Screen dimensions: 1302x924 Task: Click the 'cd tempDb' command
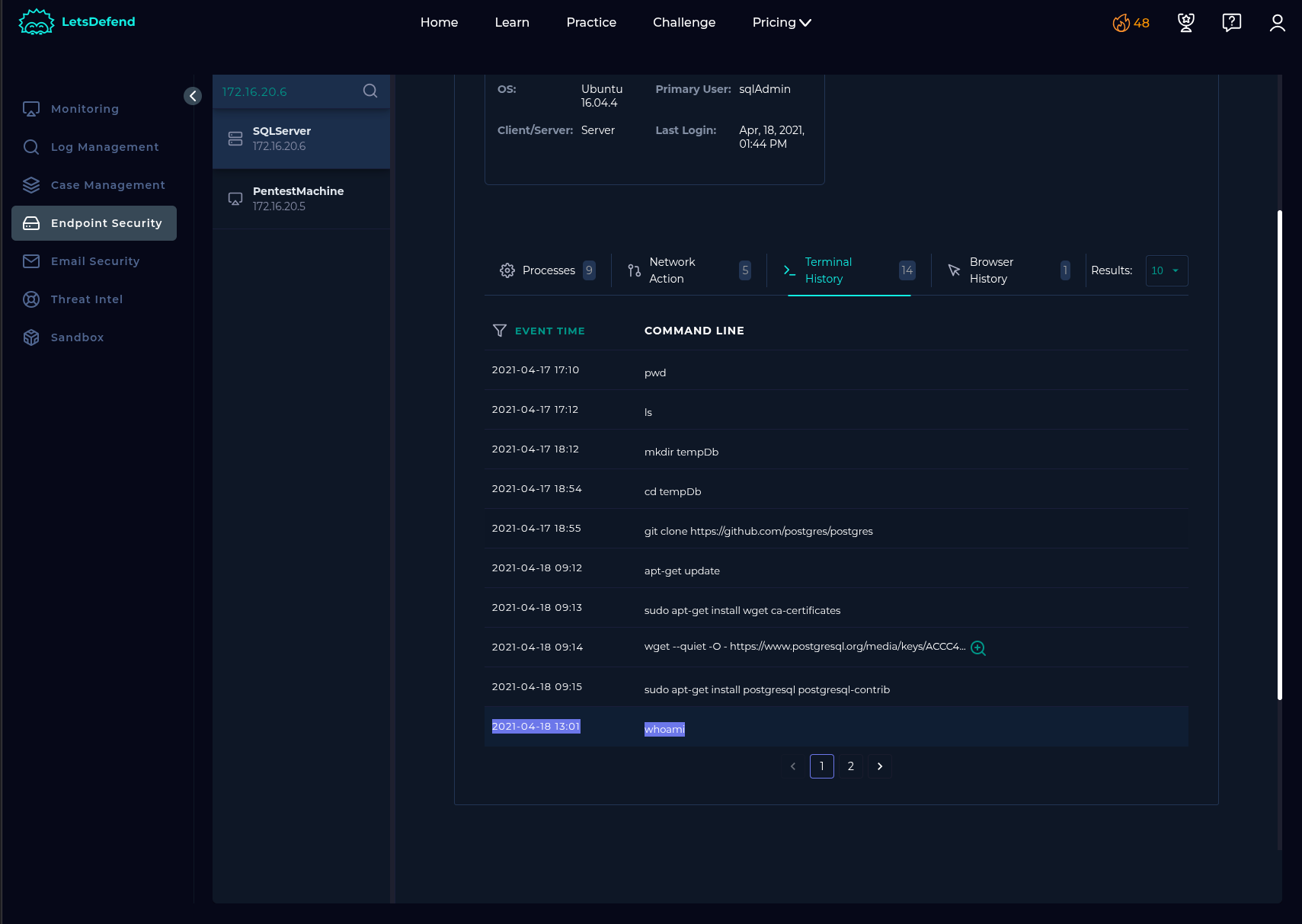[673, 491]
